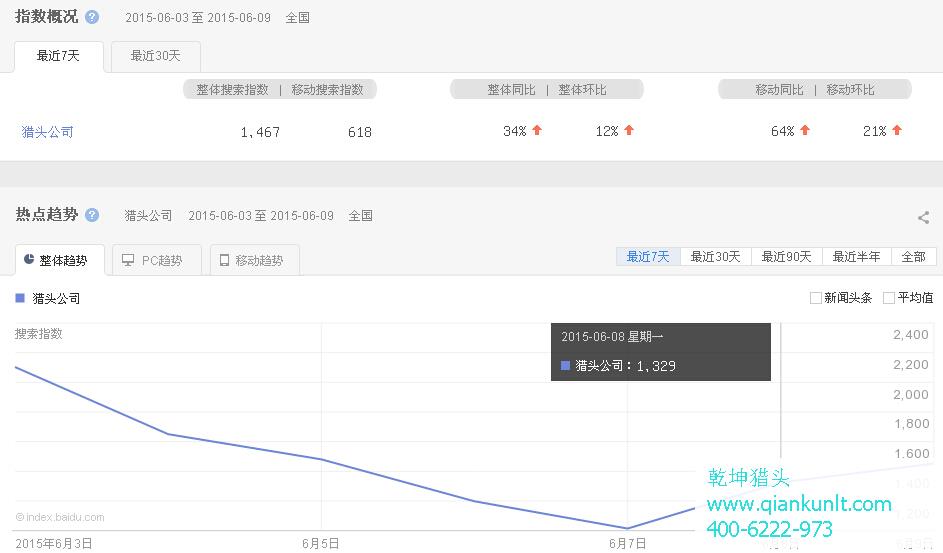The image size is (943, 553).
Task: Click the monitor icon on PC趋势 tab
Action: [128, 260]
